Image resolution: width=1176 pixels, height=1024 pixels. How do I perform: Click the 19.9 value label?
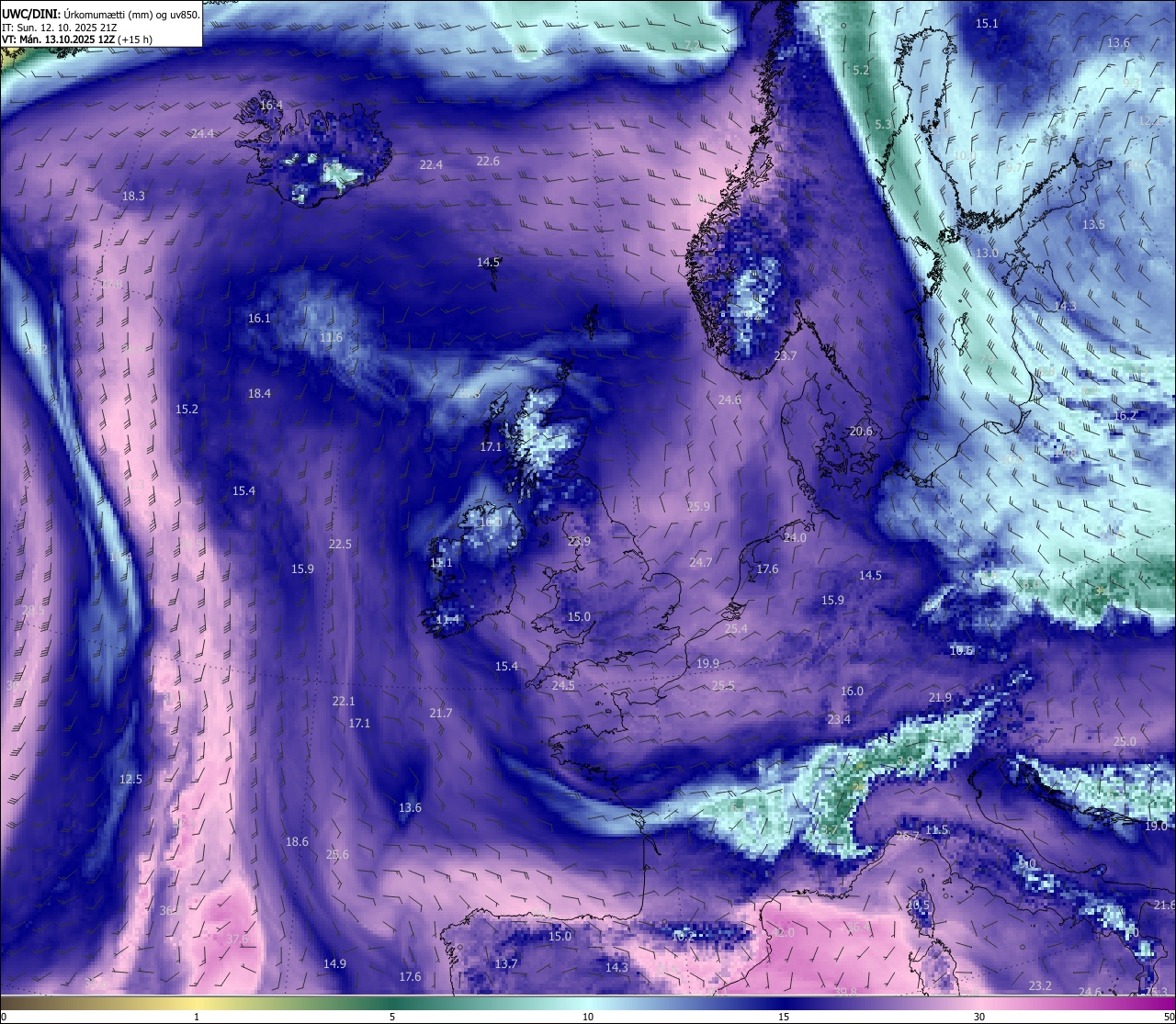(x=707, y=663)
